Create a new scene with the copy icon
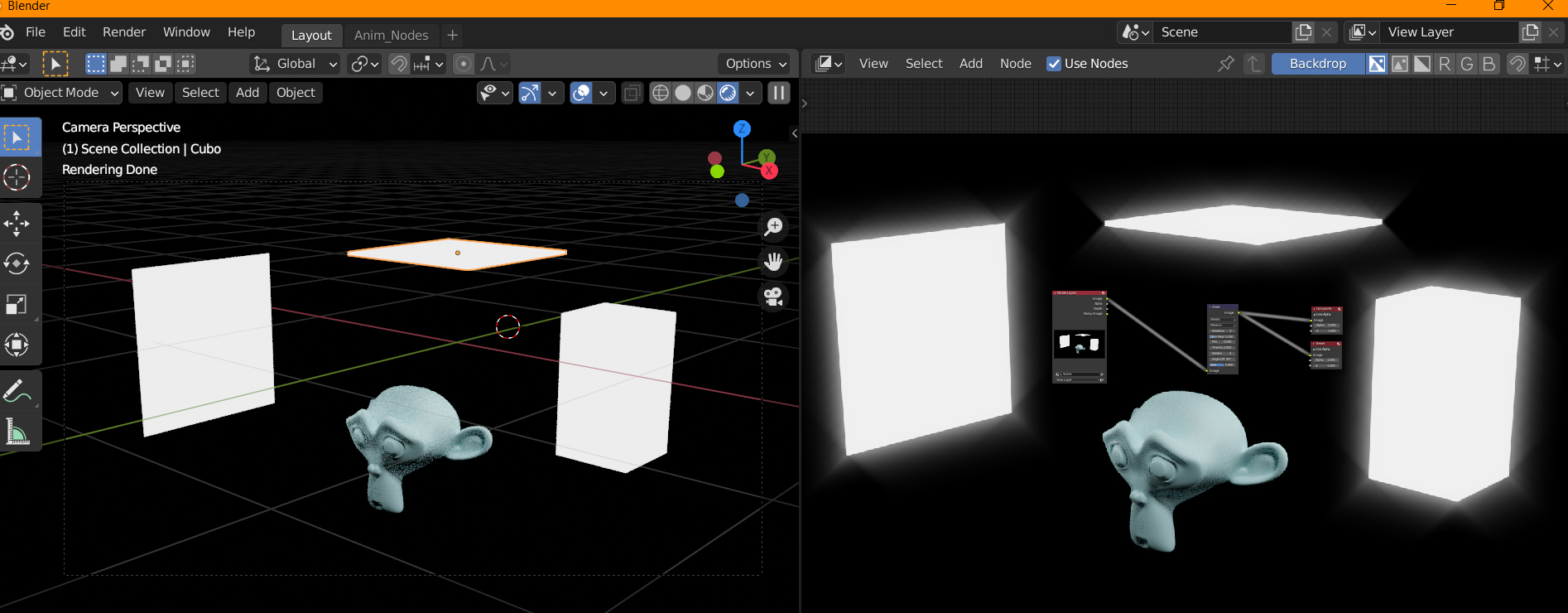This screenshot has height=613, width=1568. [x=1303, y=32]
